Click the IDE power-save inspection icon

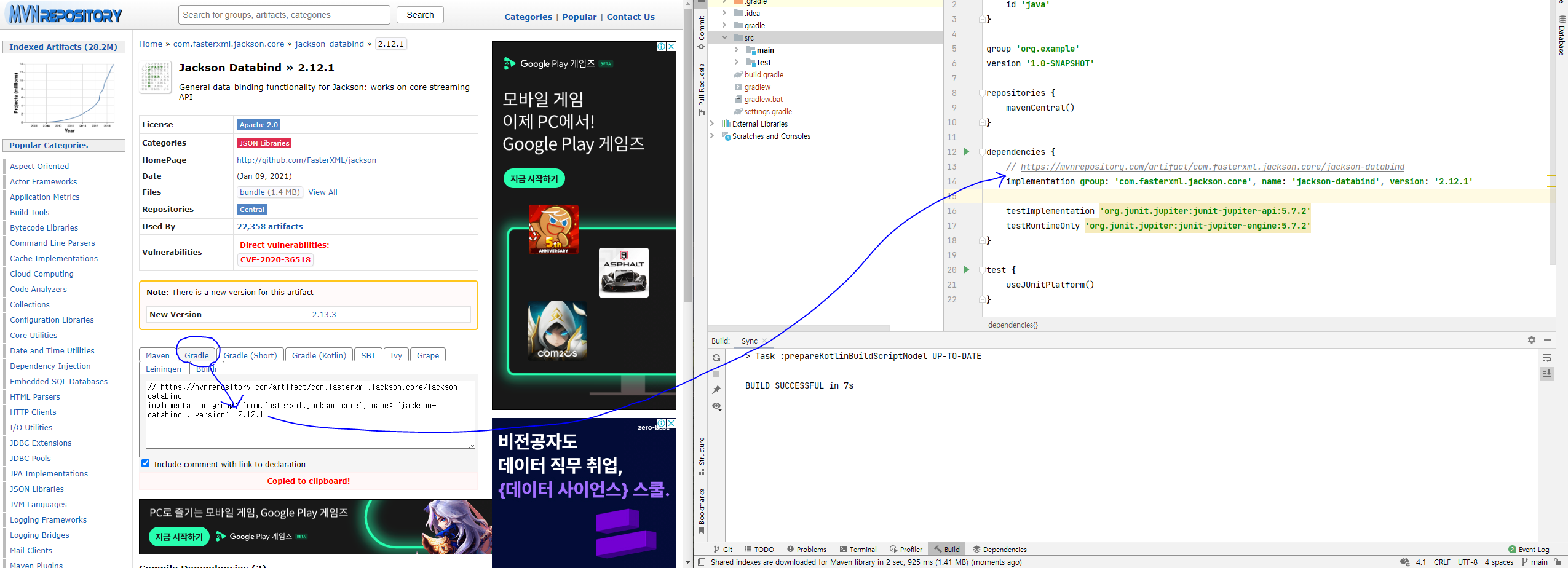click(1405, 562)
